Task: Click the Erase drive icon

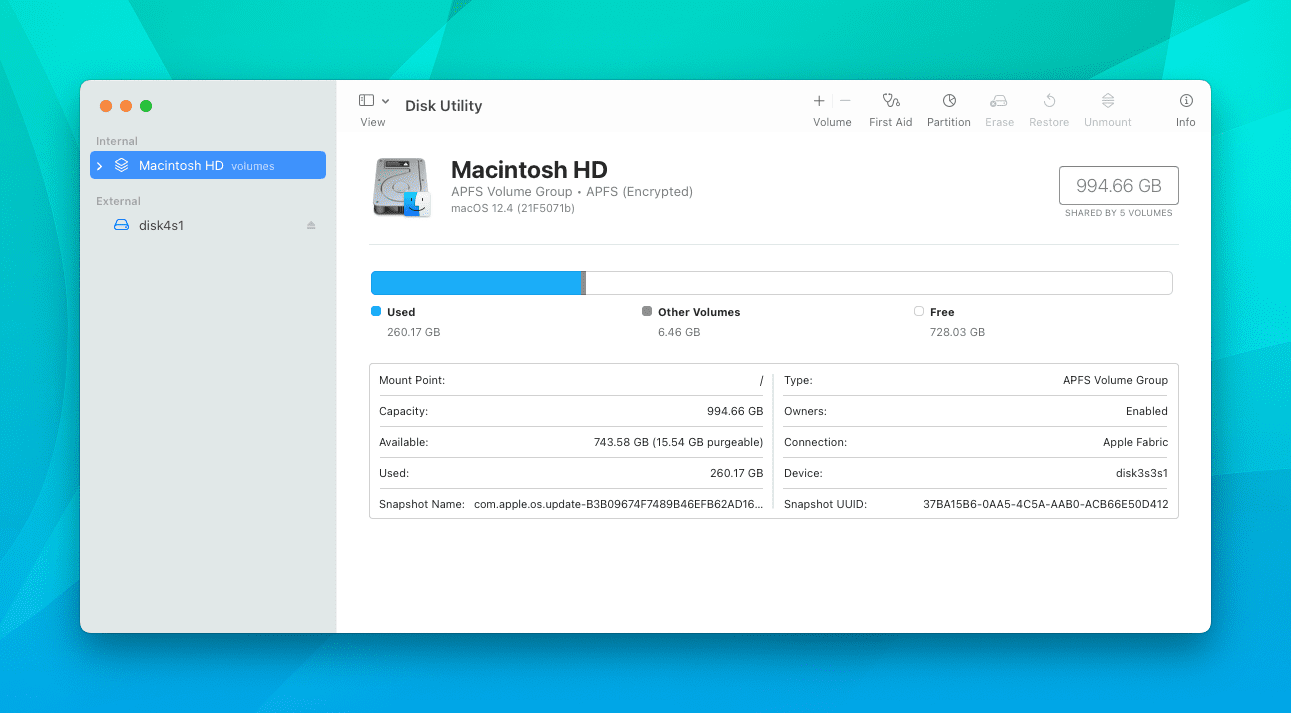Action: click(998, 101)
